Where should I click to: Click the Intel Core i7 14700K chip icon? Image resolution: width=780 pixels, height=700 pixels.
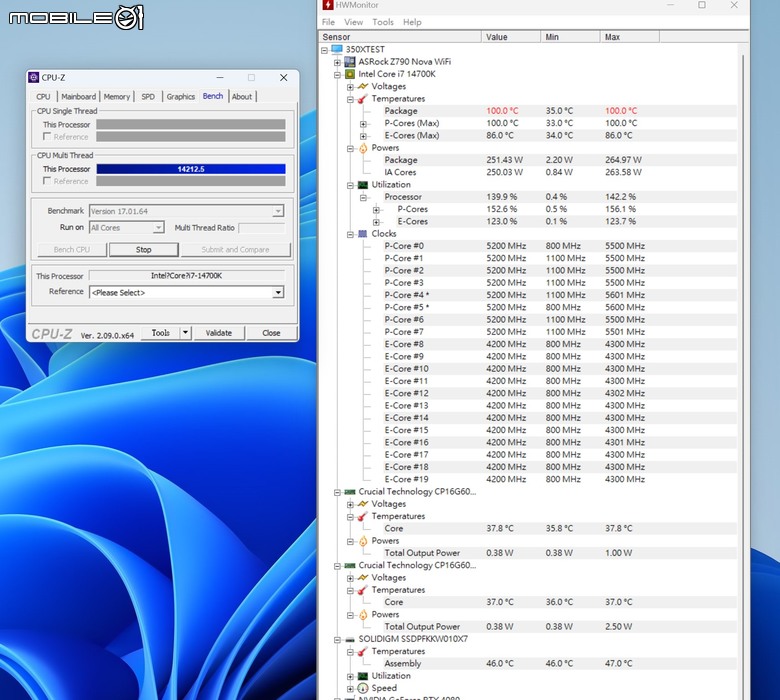click(350, 74)
